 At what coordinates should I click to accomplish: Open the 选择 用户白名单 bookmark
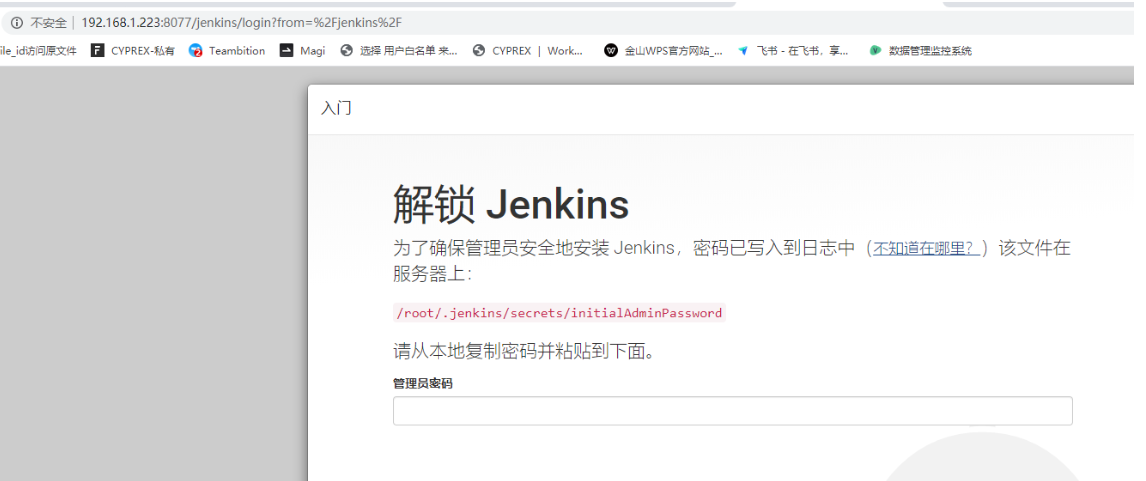click(399, 50)
